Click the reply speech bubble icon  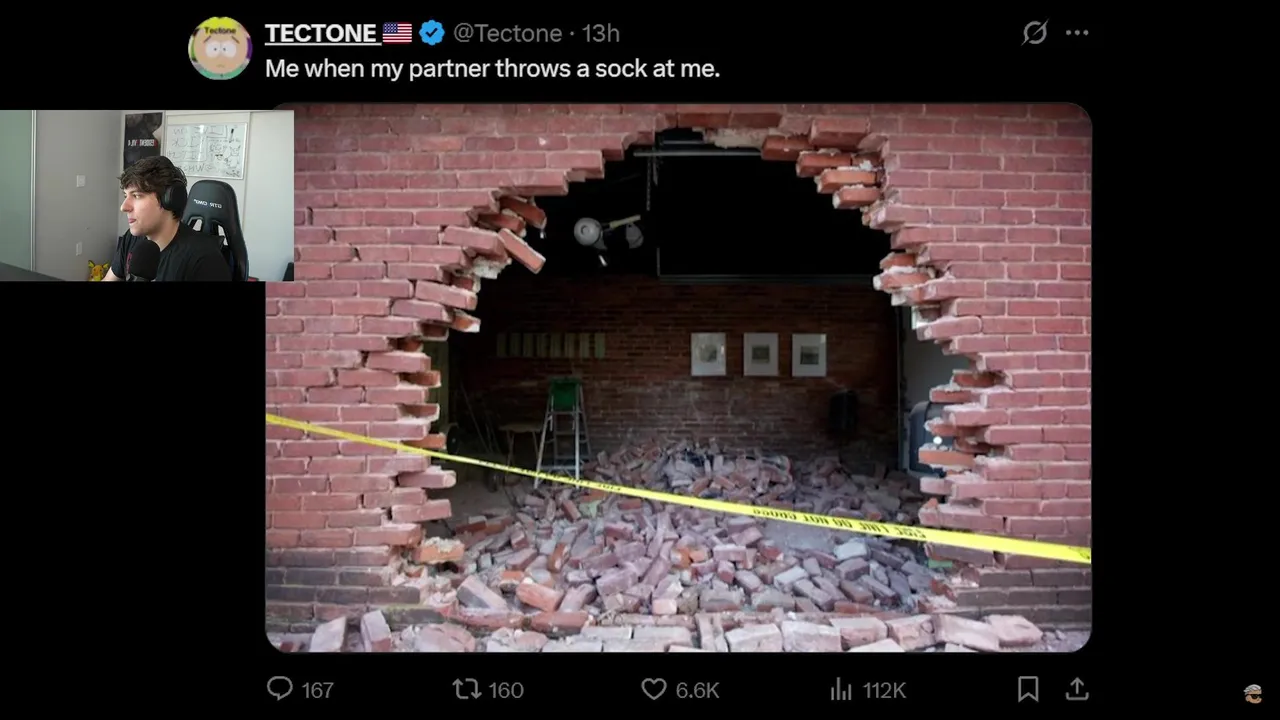279,689
